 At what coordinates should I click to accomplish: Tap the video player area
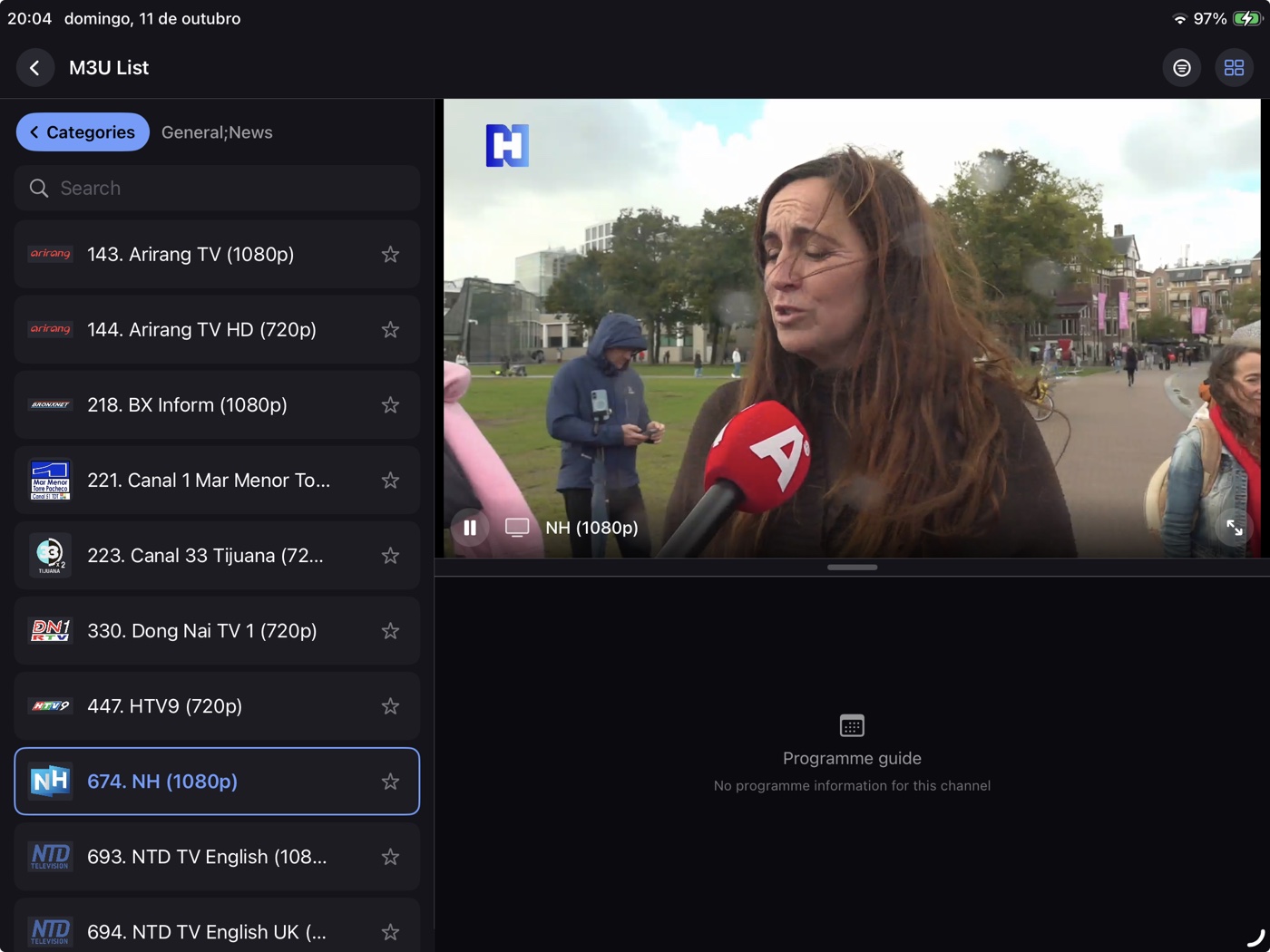click(x=852, y=328)
